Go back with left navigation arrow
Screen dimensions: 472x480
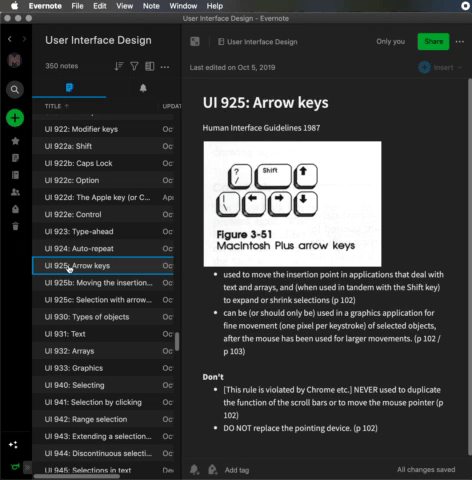tap(10, 39)
